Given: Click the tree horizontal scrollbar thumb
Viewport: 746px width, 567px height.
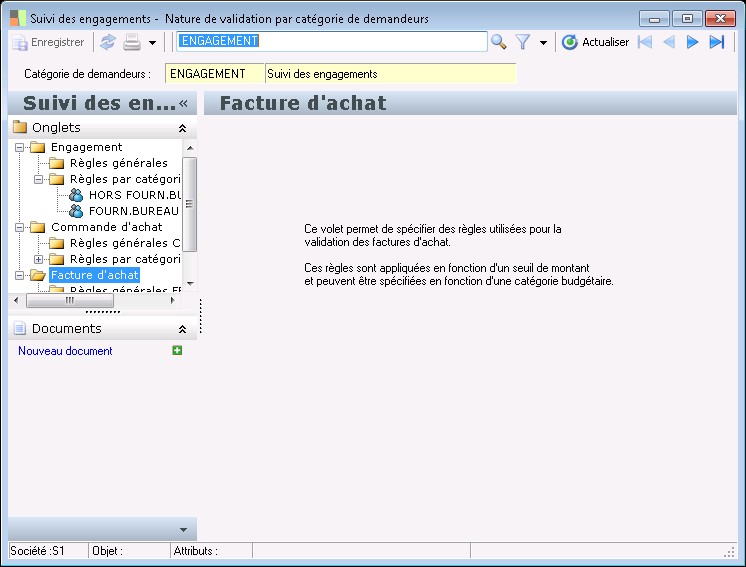Looking at the screenshot, I should coord(70,300).
